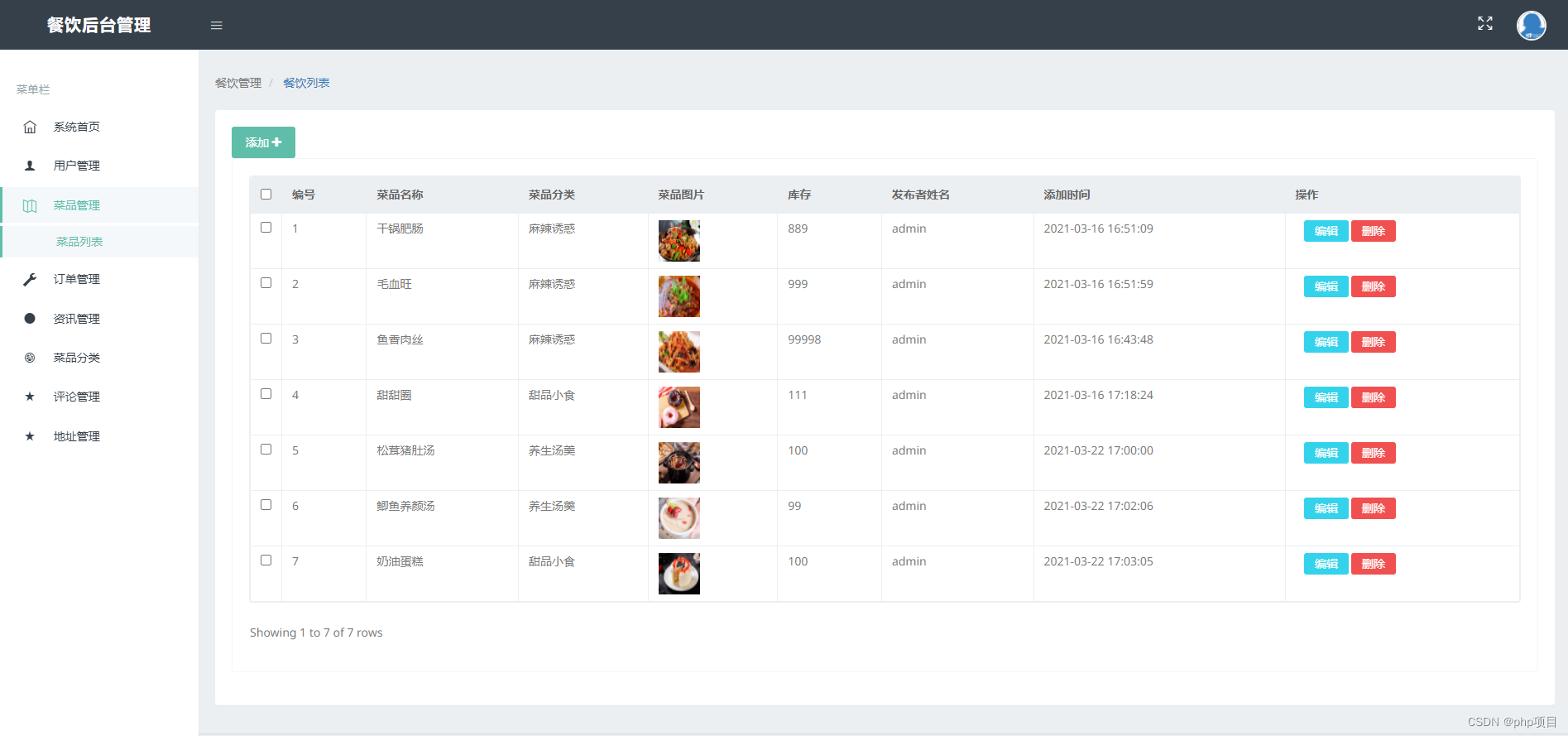Edit the 鱼香肉丝 dish via 编辑
The image size is (1568, 736).
tap(1326, 342)
